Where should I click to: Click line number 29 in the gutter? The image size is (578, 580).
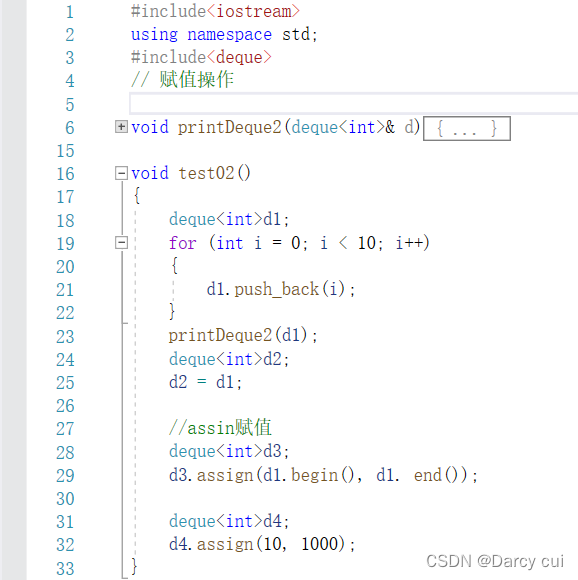65,476
